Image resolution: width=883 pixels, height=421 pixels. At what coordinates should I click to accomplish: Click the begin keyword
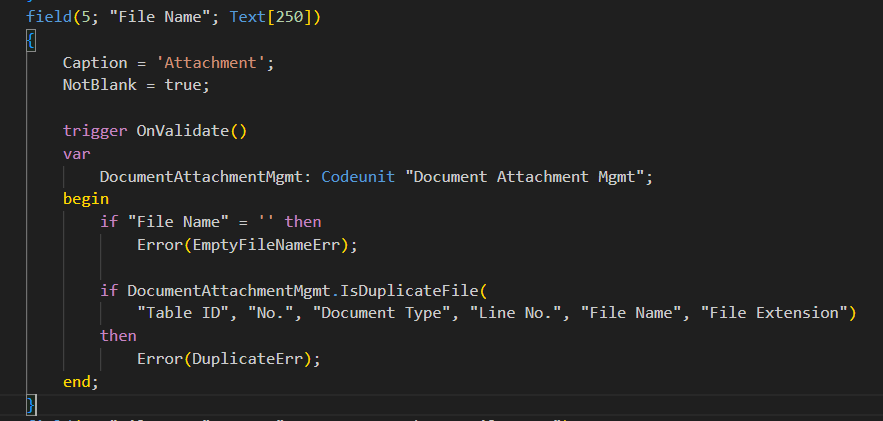[x=86, y=199]
